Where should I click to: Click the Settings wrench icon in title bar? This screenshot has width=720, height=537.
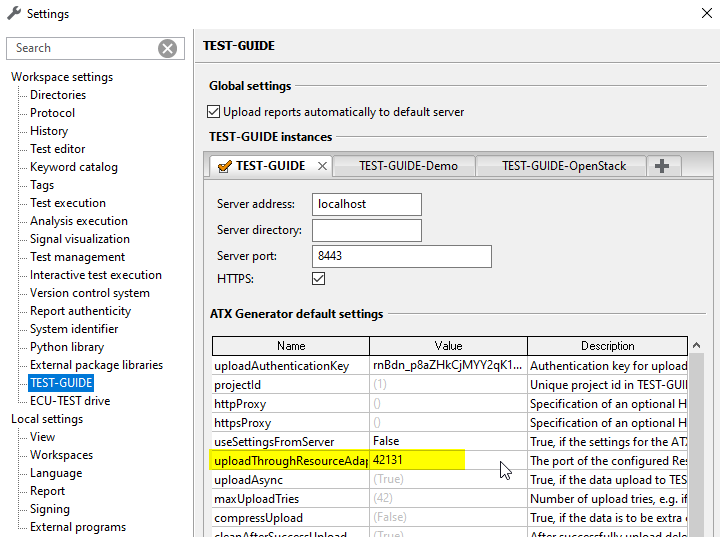(14, 13)
